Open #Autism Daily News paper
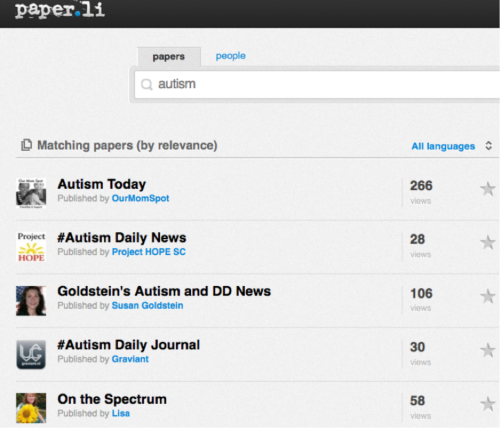This screenshot has width=500, height=428. click(122, 238)
